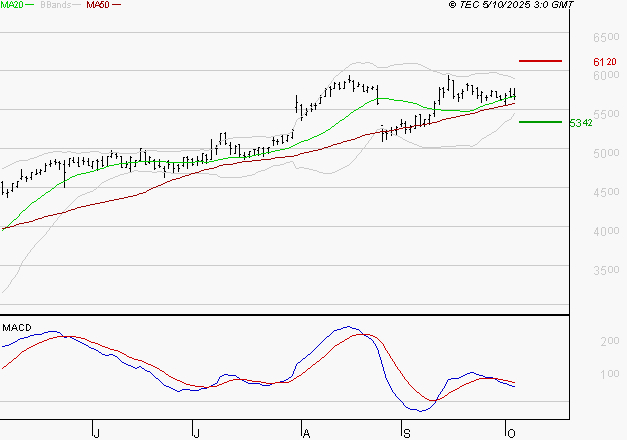Click the green support line marker

[540, 122]
